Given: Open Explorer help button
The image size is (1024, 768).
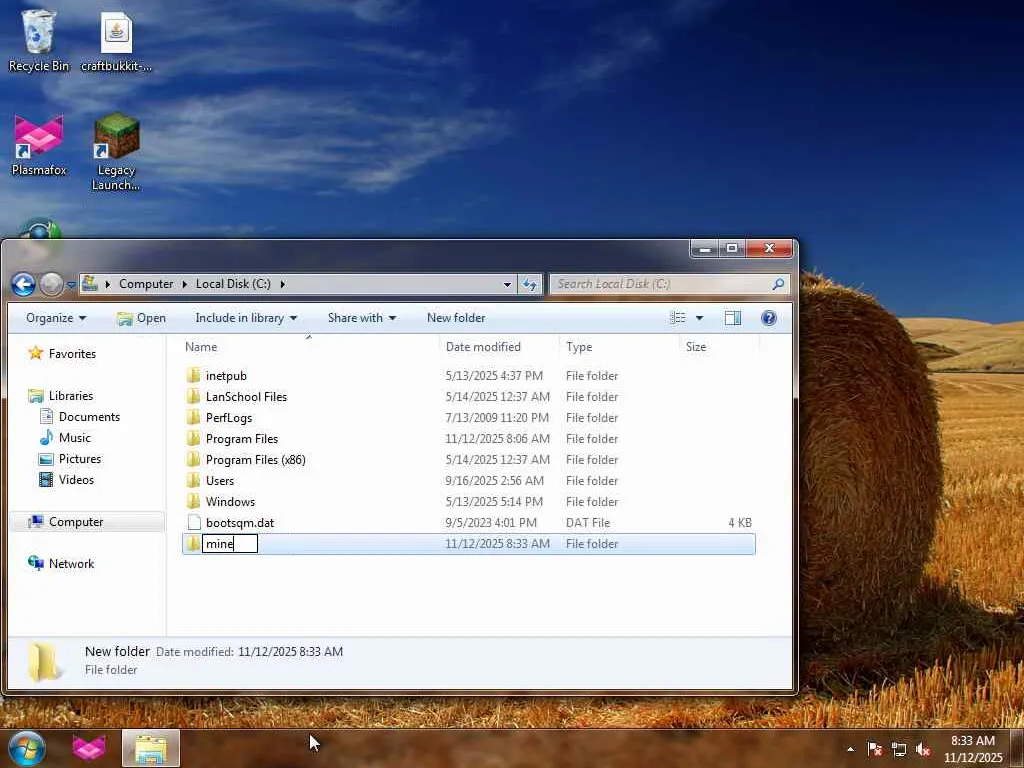Looking at the screenshot, I should 769,318.
